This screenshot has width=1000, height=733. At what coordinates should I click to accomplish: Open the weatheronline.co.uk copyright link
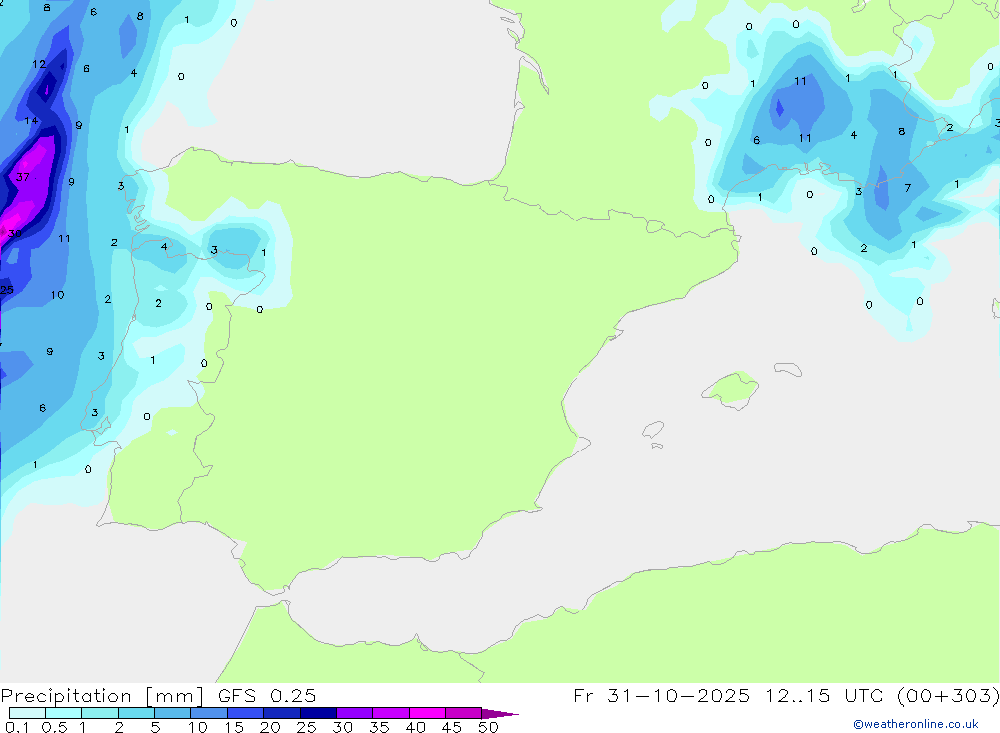click(916, 724)
